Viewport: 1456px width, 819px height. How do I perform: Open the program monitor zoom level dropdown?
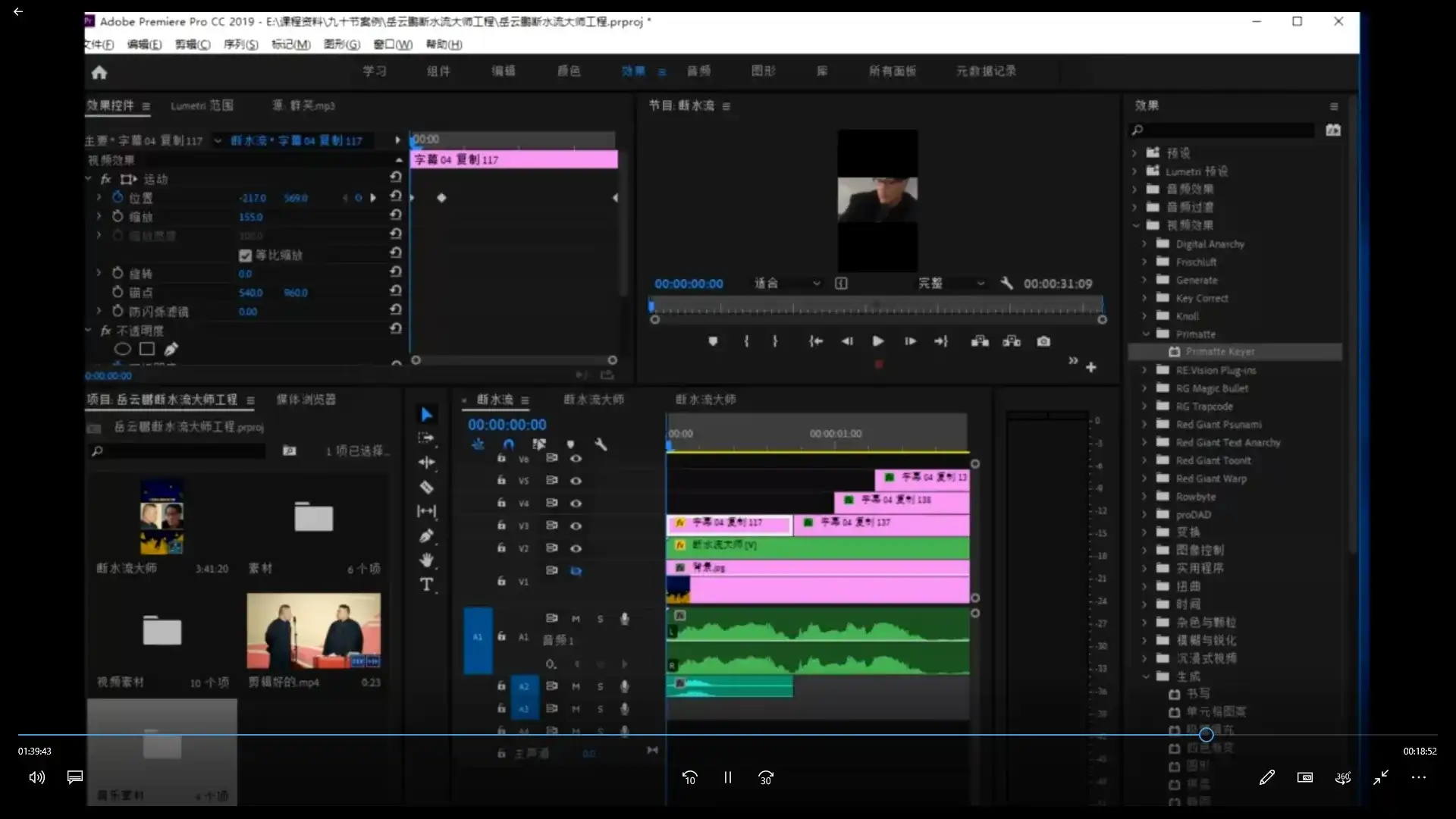coord(788,284)
